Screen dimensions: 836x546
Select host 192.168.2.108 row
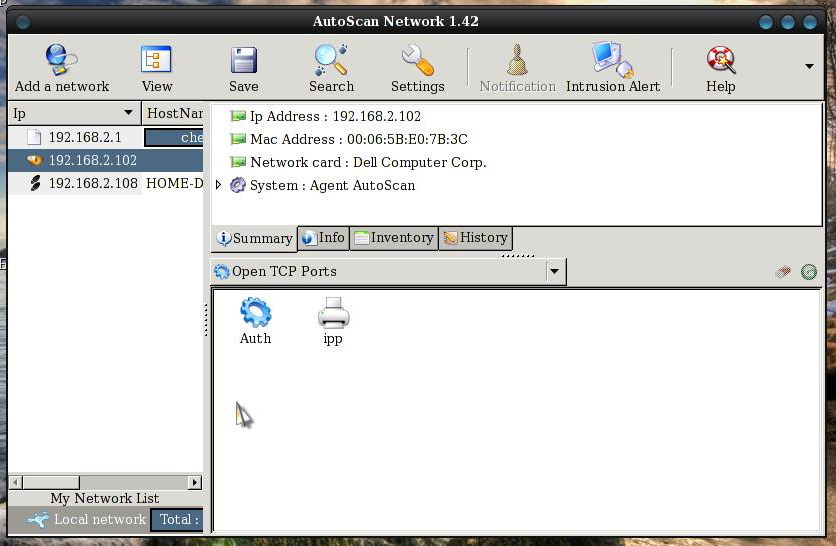[x=106, y=183]
